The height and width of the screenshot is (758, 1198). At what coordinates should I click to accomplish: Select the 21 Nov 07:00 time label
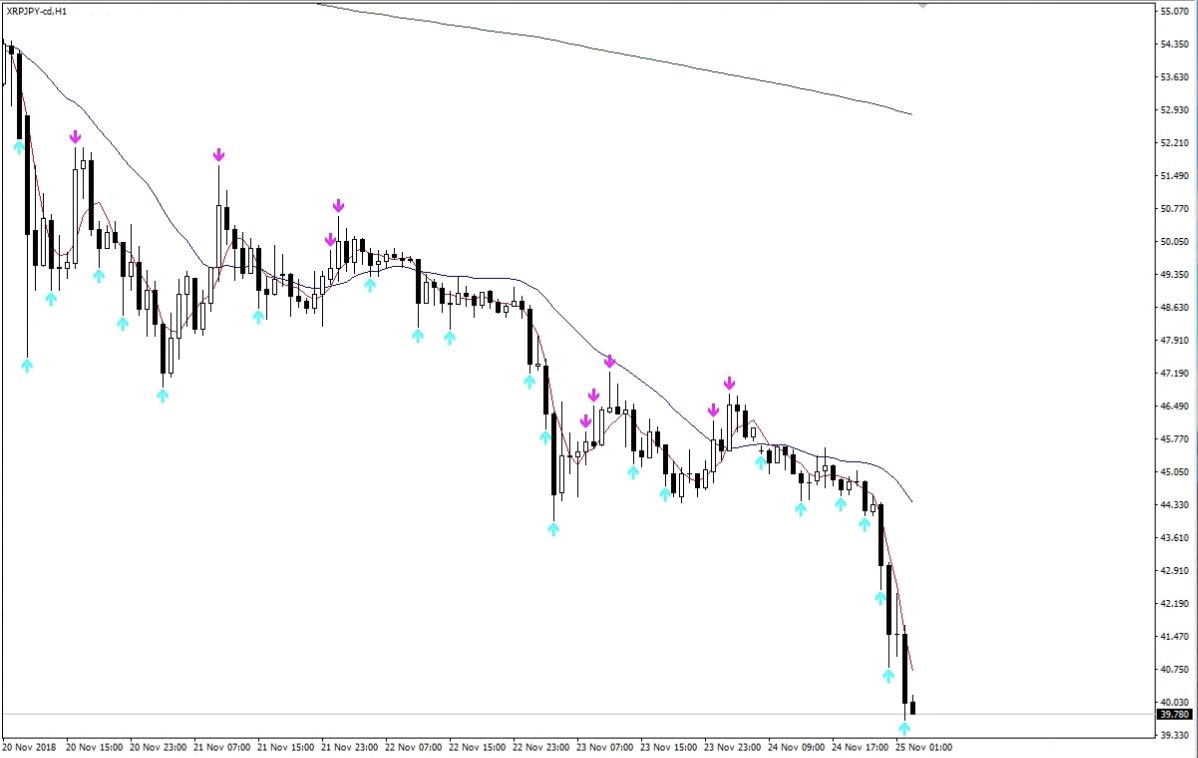[x=222, y=747]
